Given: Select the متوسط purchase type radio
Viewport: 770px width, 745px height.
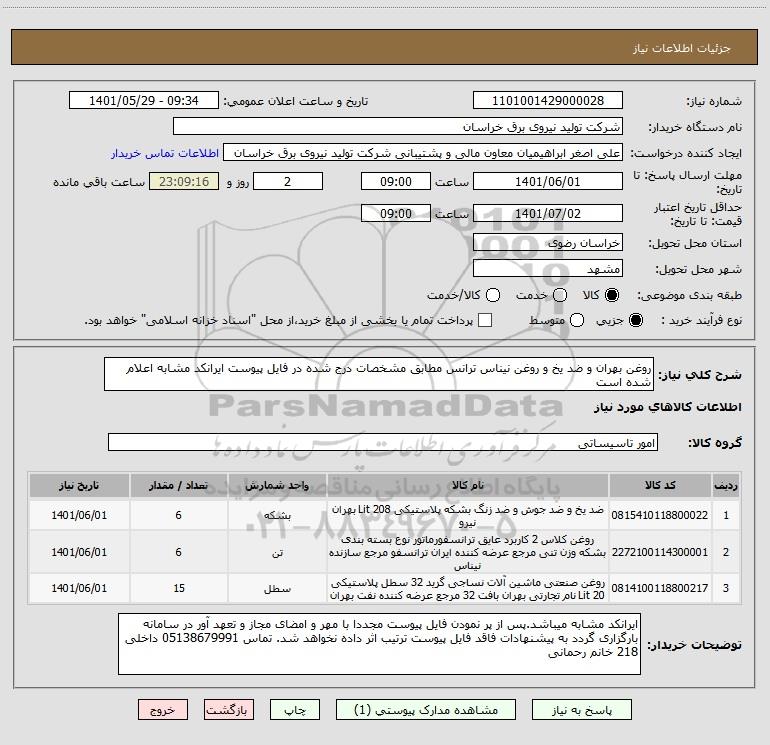Looking at the screenshot, I should click(x=577, y=320).
